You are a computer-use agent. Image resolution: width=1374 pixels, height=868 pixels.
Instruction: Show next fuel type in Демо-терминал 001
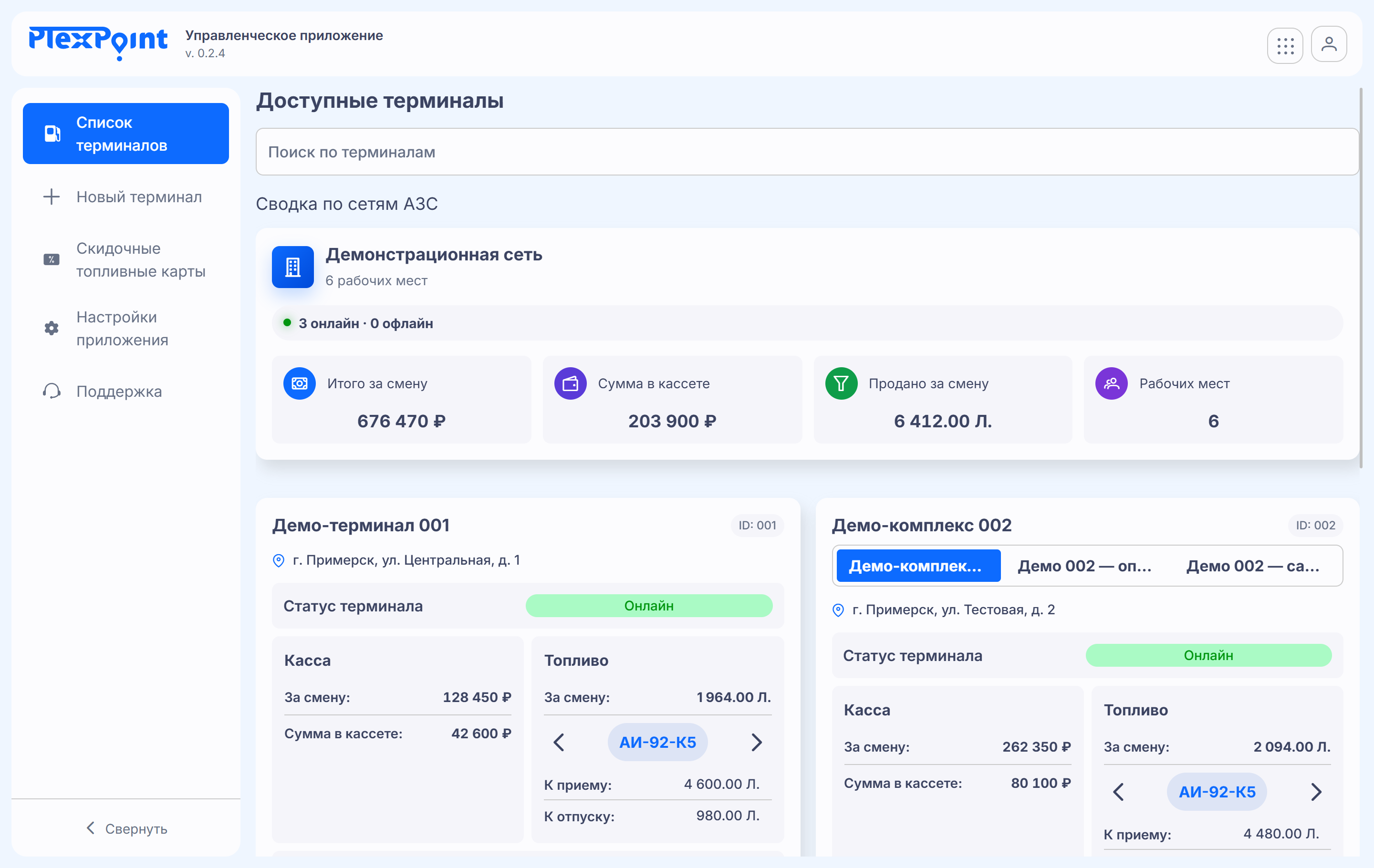click(x=757, y=742)
